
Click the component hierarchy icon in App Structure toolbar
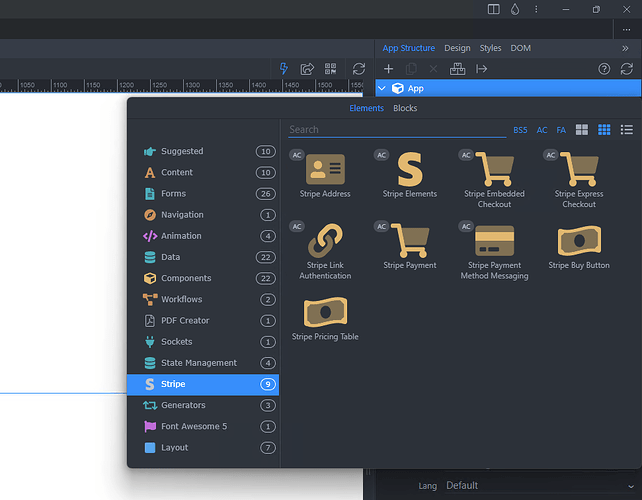point(457,69)
